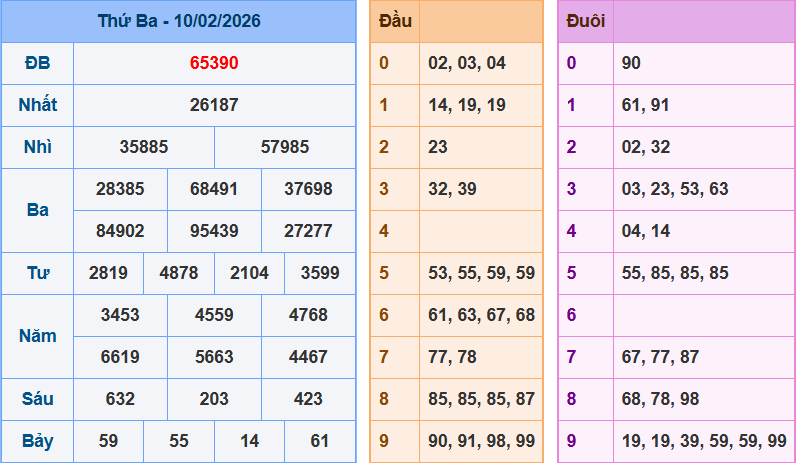The width and height of the screenshot is (797, 463).
Task: Select sixth prize number 632
Action: coord(120,399)
